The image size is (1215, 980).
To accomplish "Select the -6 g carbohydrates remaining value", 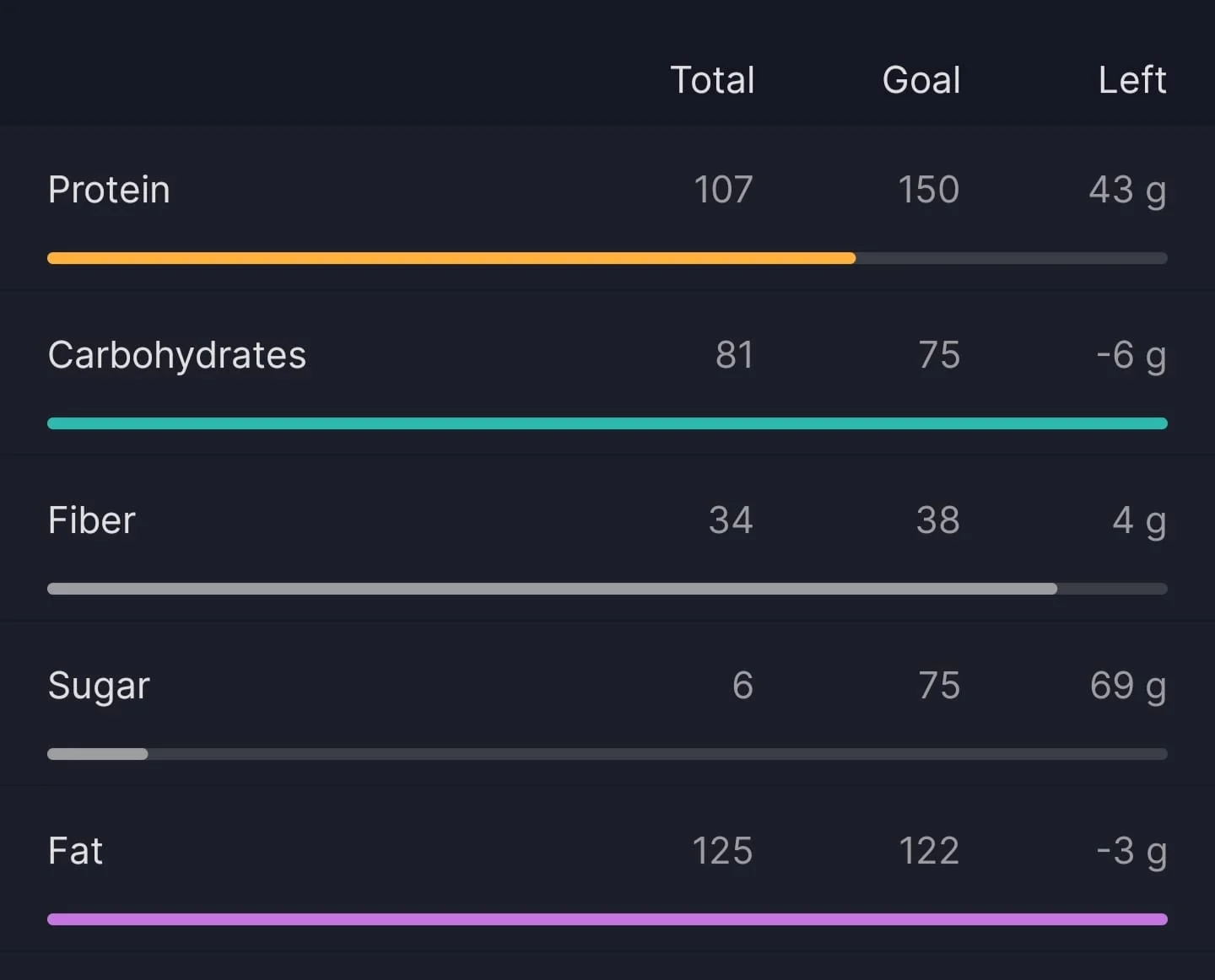I will 1131,357.
